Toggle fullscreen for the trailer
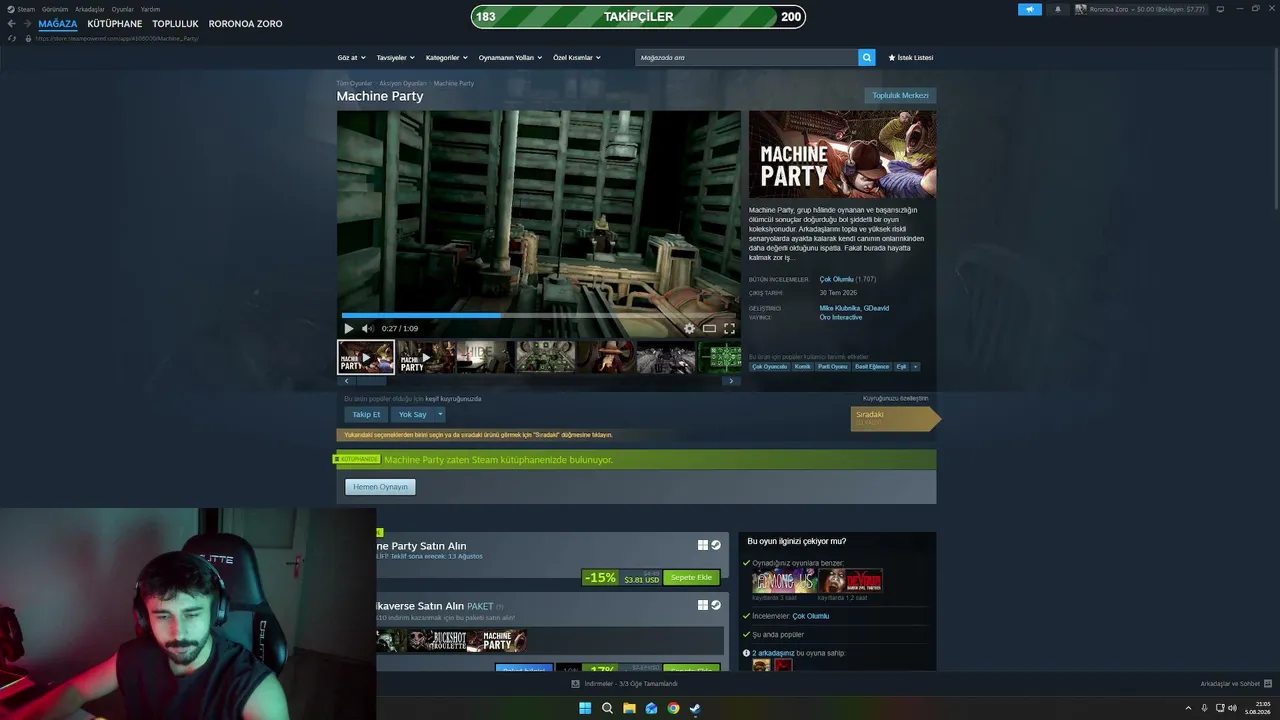 (x=729, y=328)
